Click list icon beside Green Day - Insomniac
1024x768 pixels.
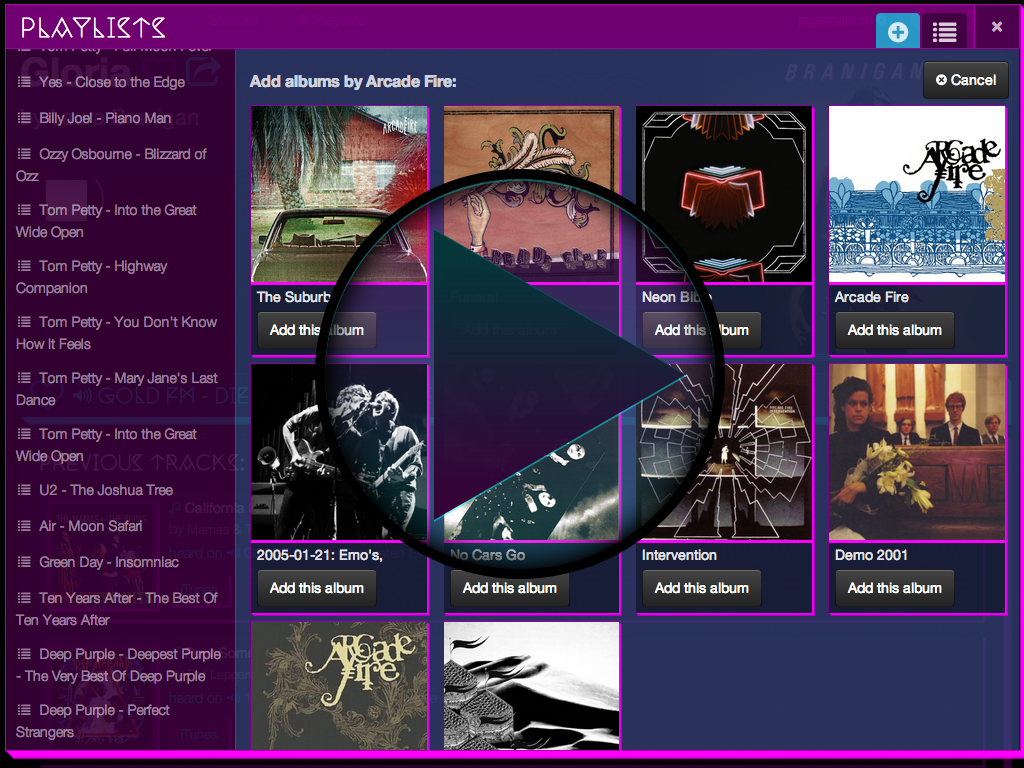(x=24, y=562)
